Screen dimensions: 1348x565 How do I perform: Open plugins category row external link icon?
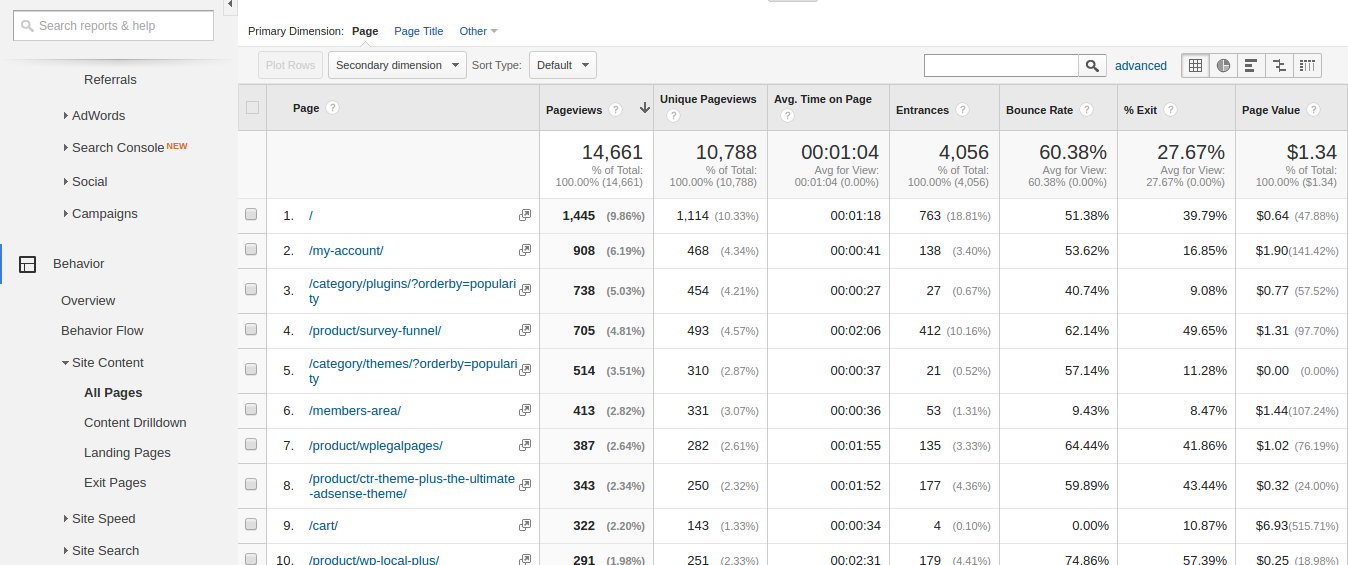tap(525, 290)
